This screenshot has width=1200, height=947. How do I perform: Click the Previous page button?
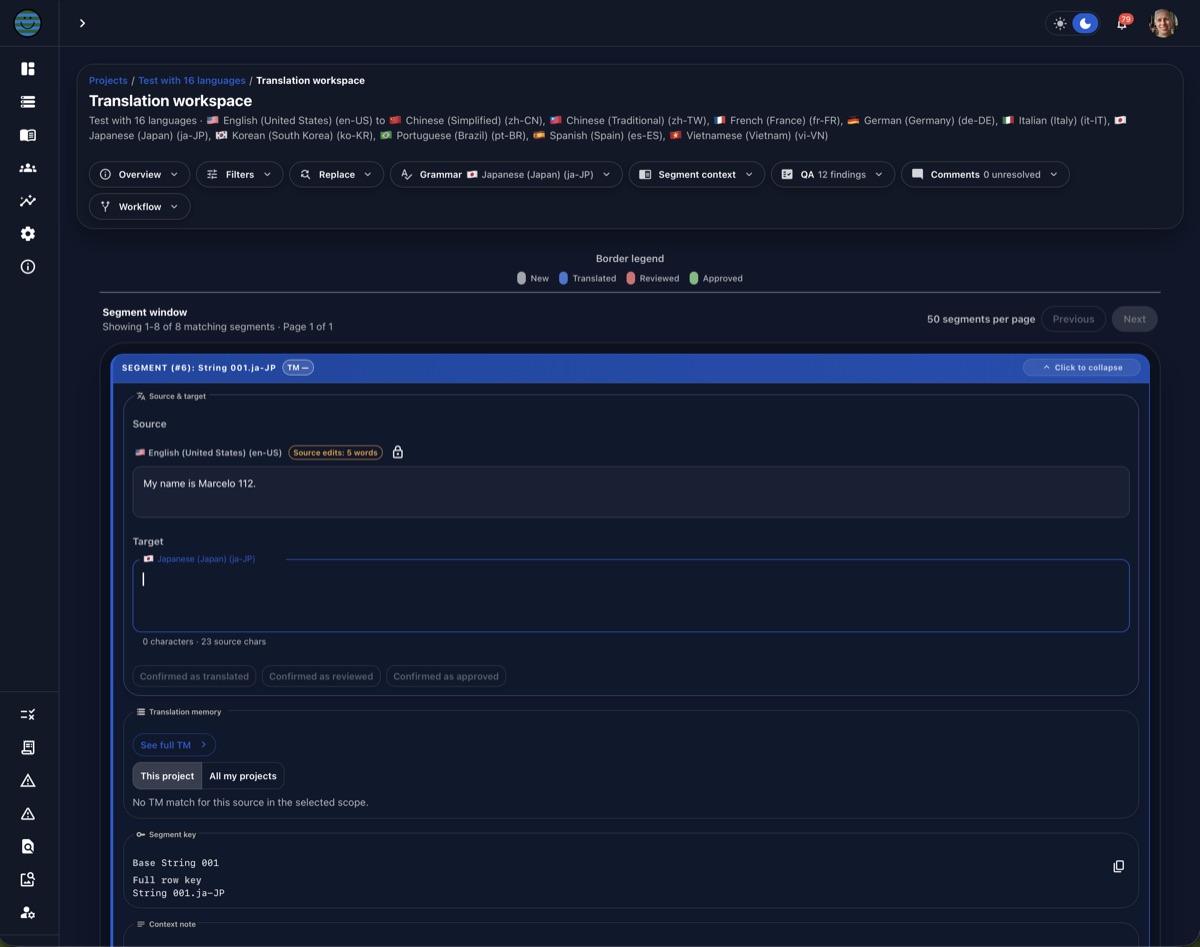pyautogui.click(x=1073, y=319)
